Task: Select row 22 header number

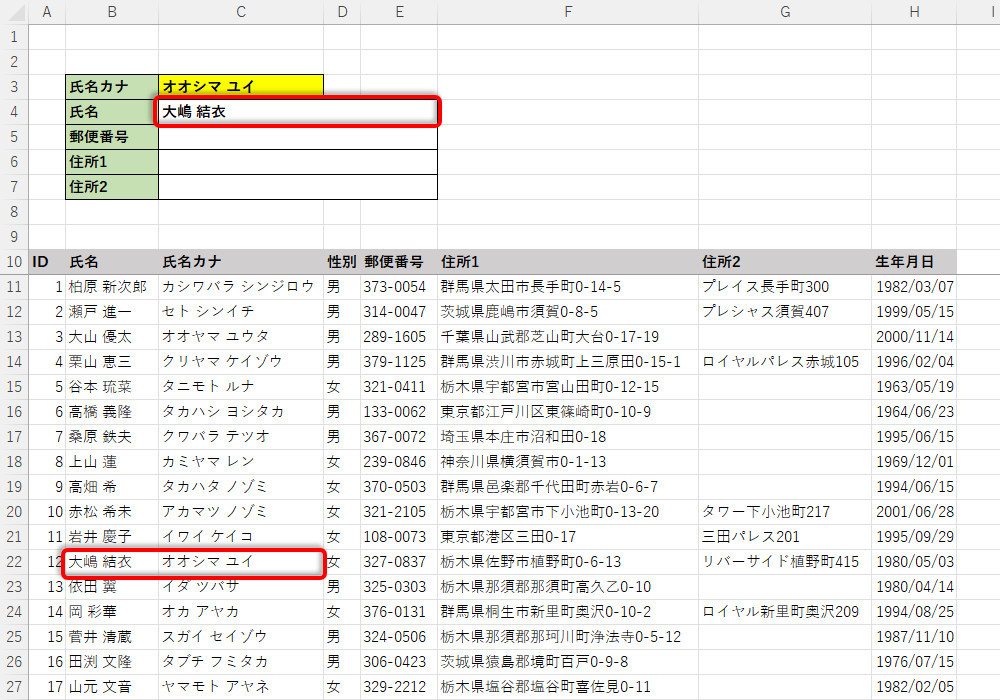Action: tap(14, 562)
